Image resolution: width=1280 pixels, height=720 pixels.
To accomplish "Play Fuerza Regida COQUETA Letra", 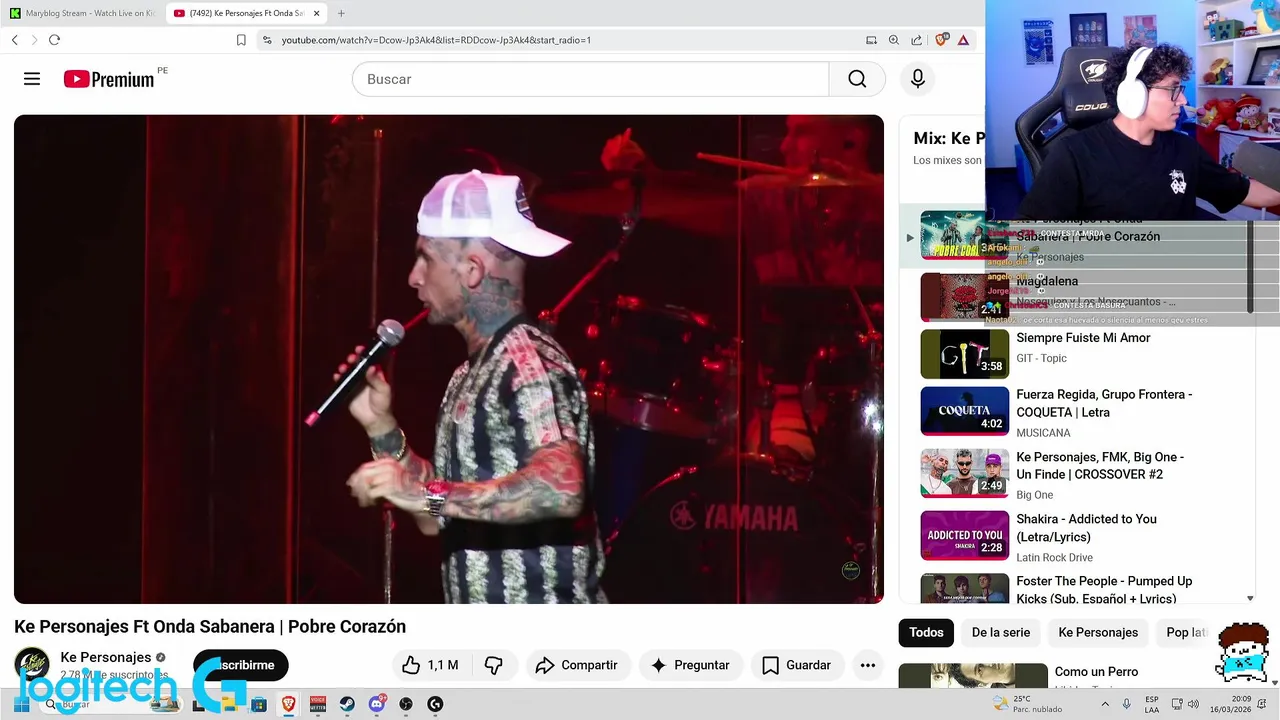I will point(1104,403).
